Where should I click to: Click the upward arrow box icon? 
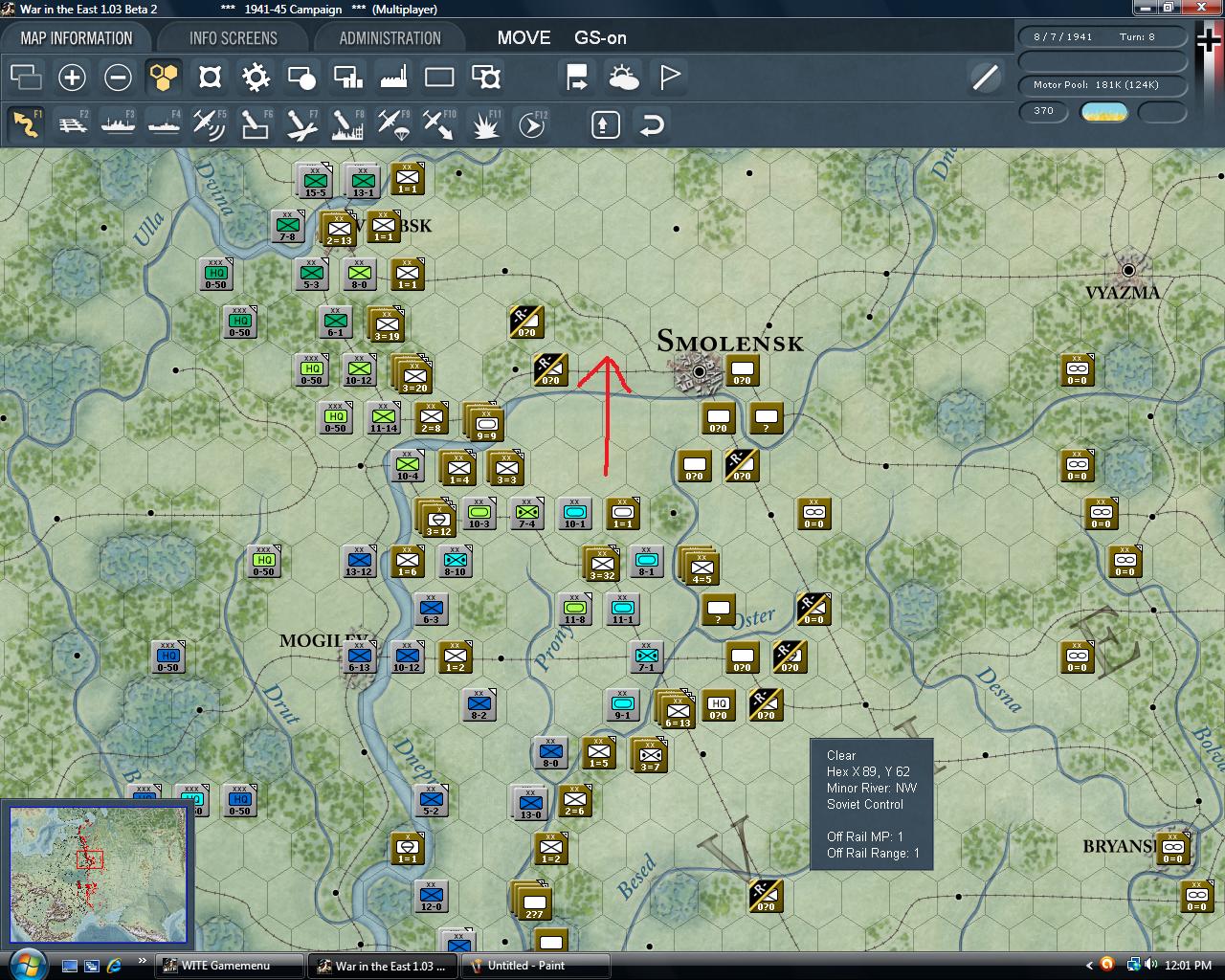(606, 124)
